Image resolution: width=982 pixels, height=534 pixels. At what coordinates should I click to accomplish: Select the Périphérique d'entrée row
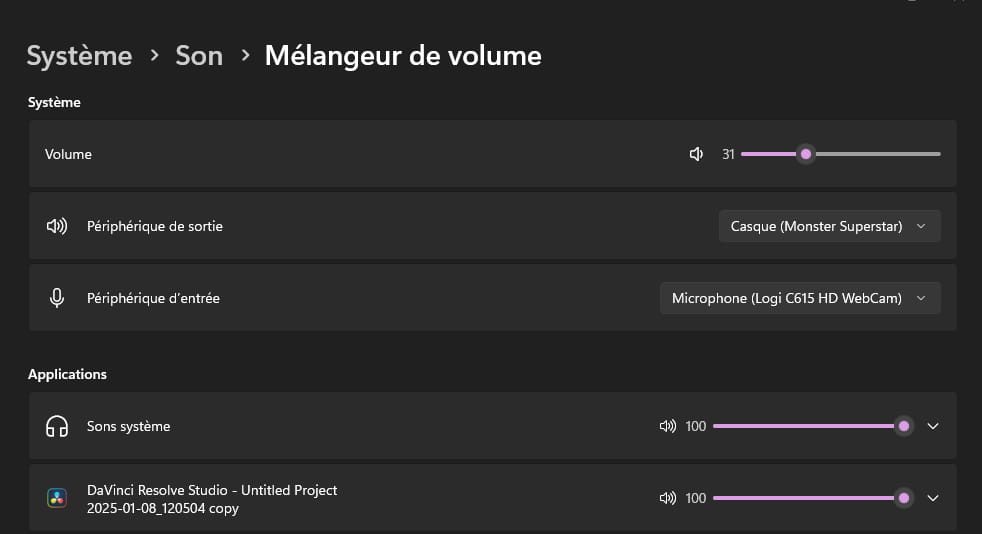pos(493,298)
